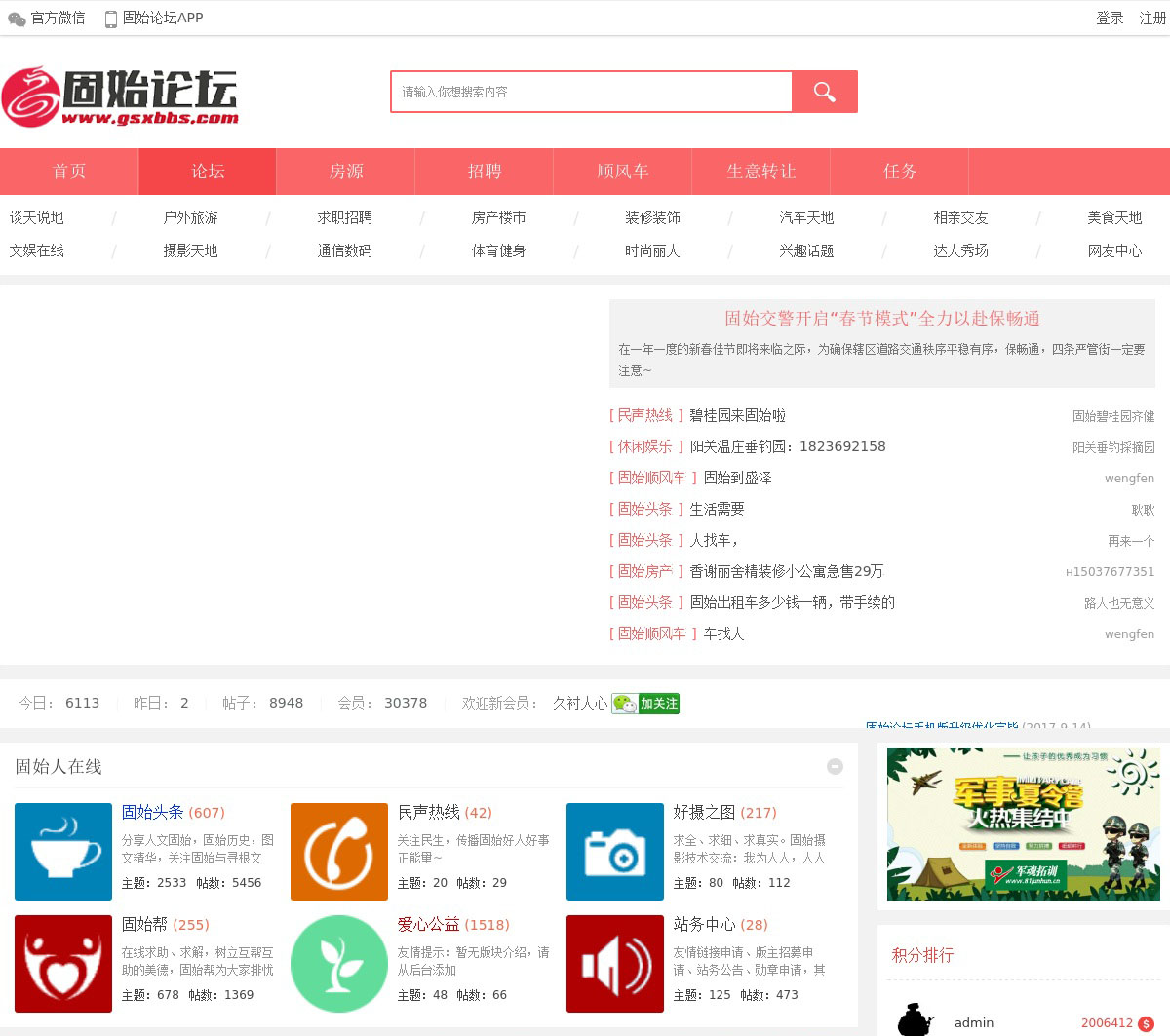The height and width of the screenshot is (1036, 1170).
Task: Switch to the 房源 navigation tab
Action: (x=345, y=172)
